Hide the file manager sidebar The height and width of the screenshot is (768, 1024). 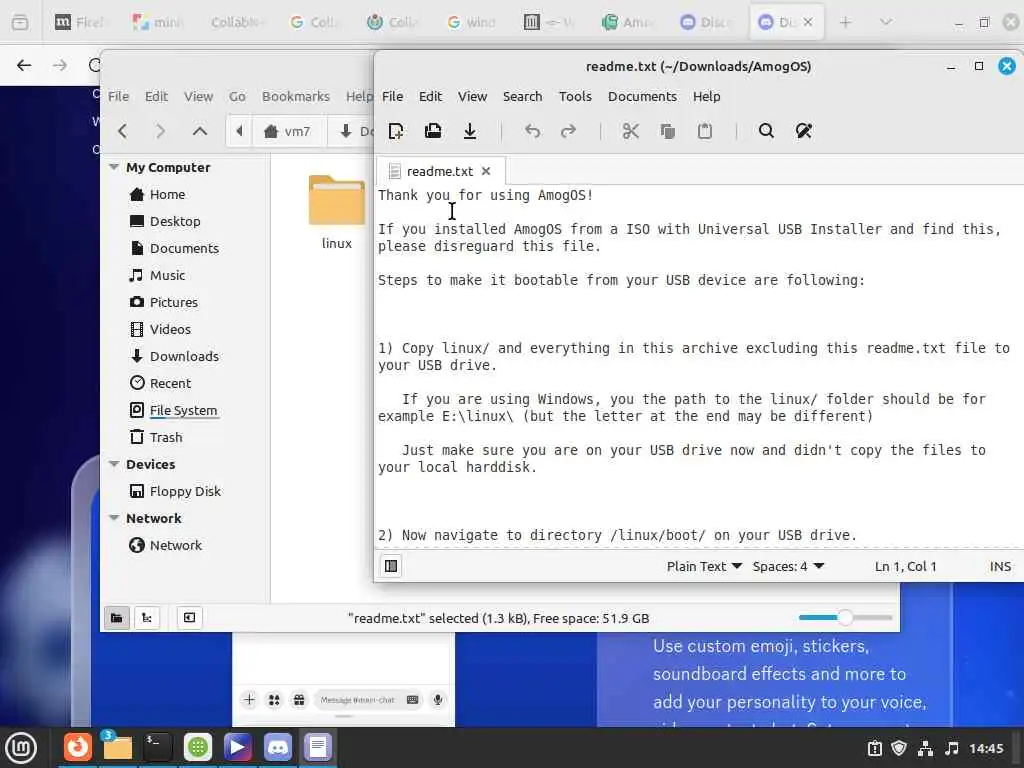click(189, 618)
